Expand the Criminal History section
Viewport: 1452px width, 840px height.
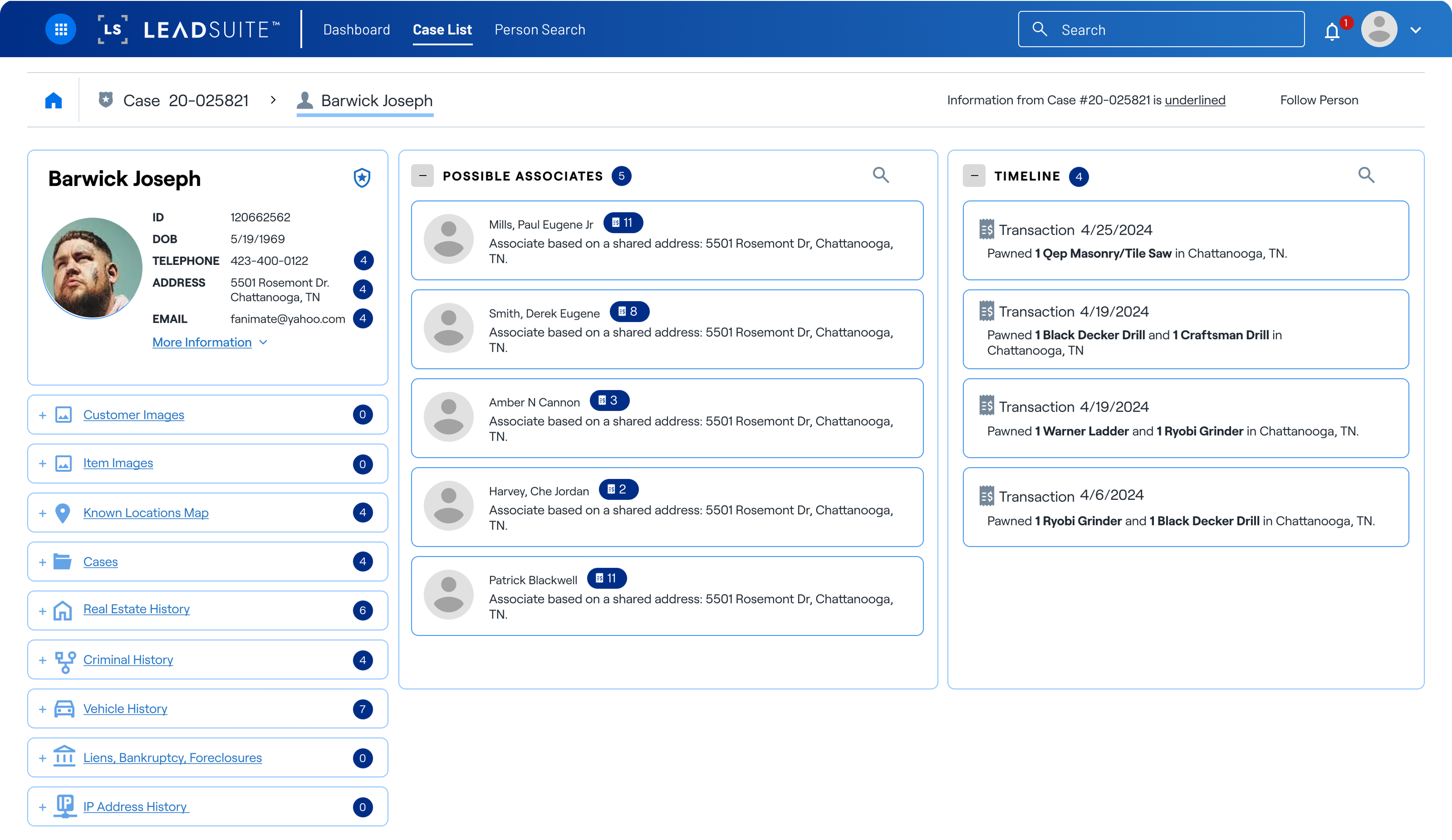pos(43,660)
